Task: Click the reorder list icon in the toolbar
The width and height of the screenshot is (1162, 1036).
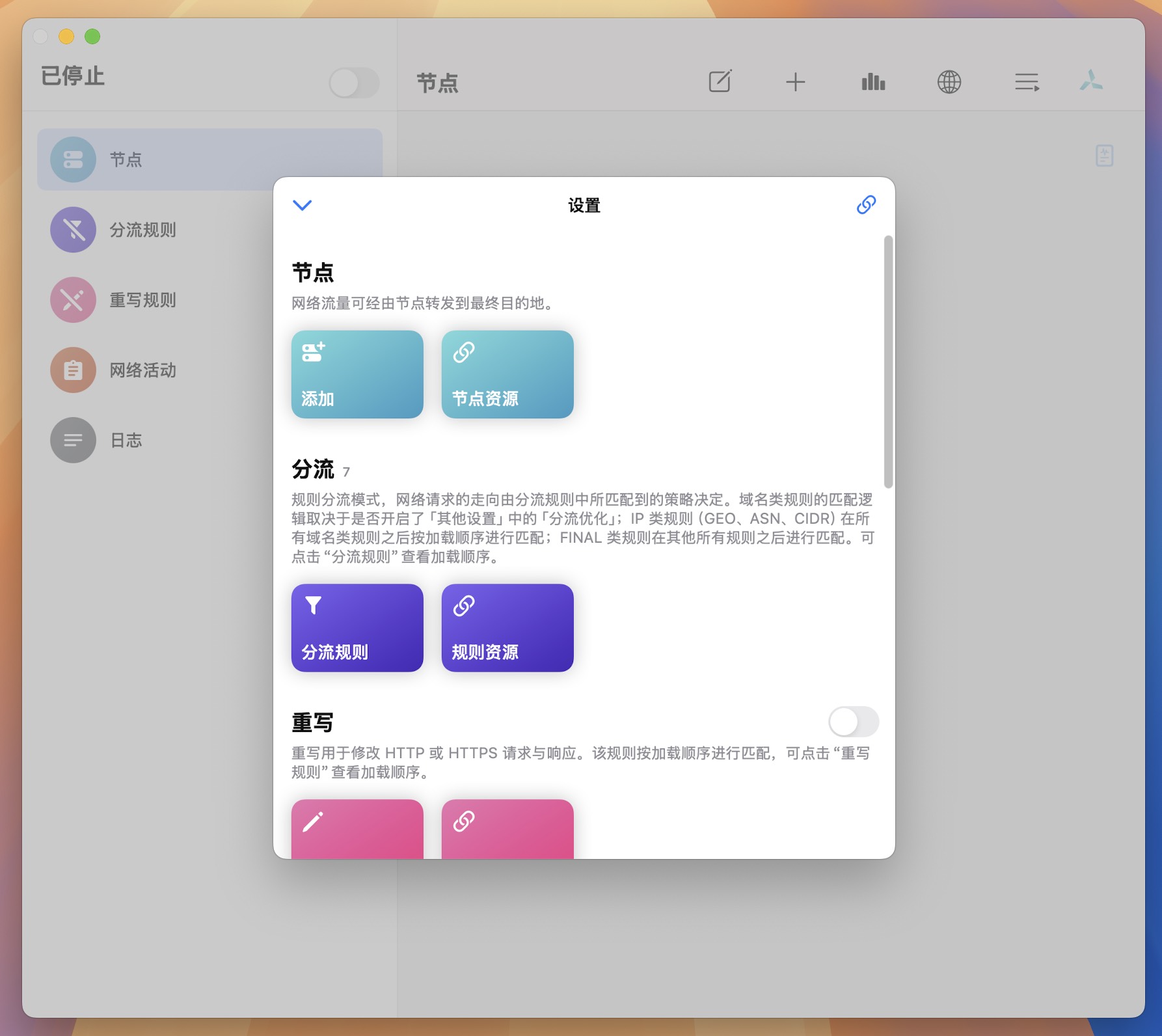Action: click(x=1026, y=82)
